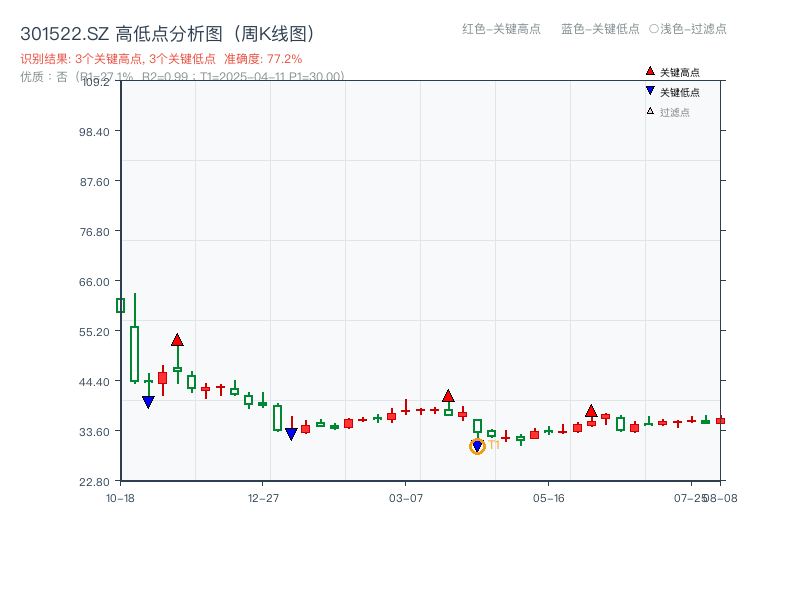The height and width of the screenshot is (600, 800).
Task: Click the red high-point marker near the 05-16 candles
Action: (593, 410)
